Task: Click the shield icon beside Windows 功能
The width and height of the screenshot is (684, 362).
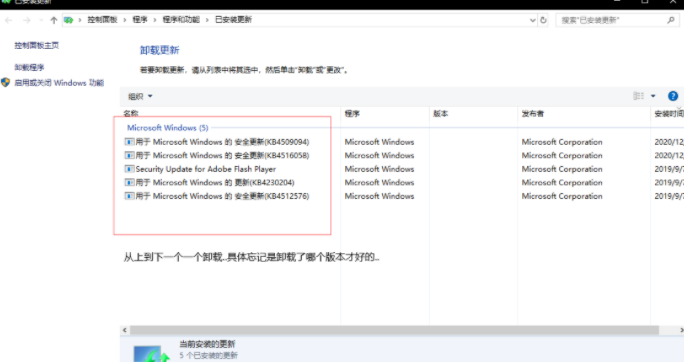Action: click(x=6, y=82)
